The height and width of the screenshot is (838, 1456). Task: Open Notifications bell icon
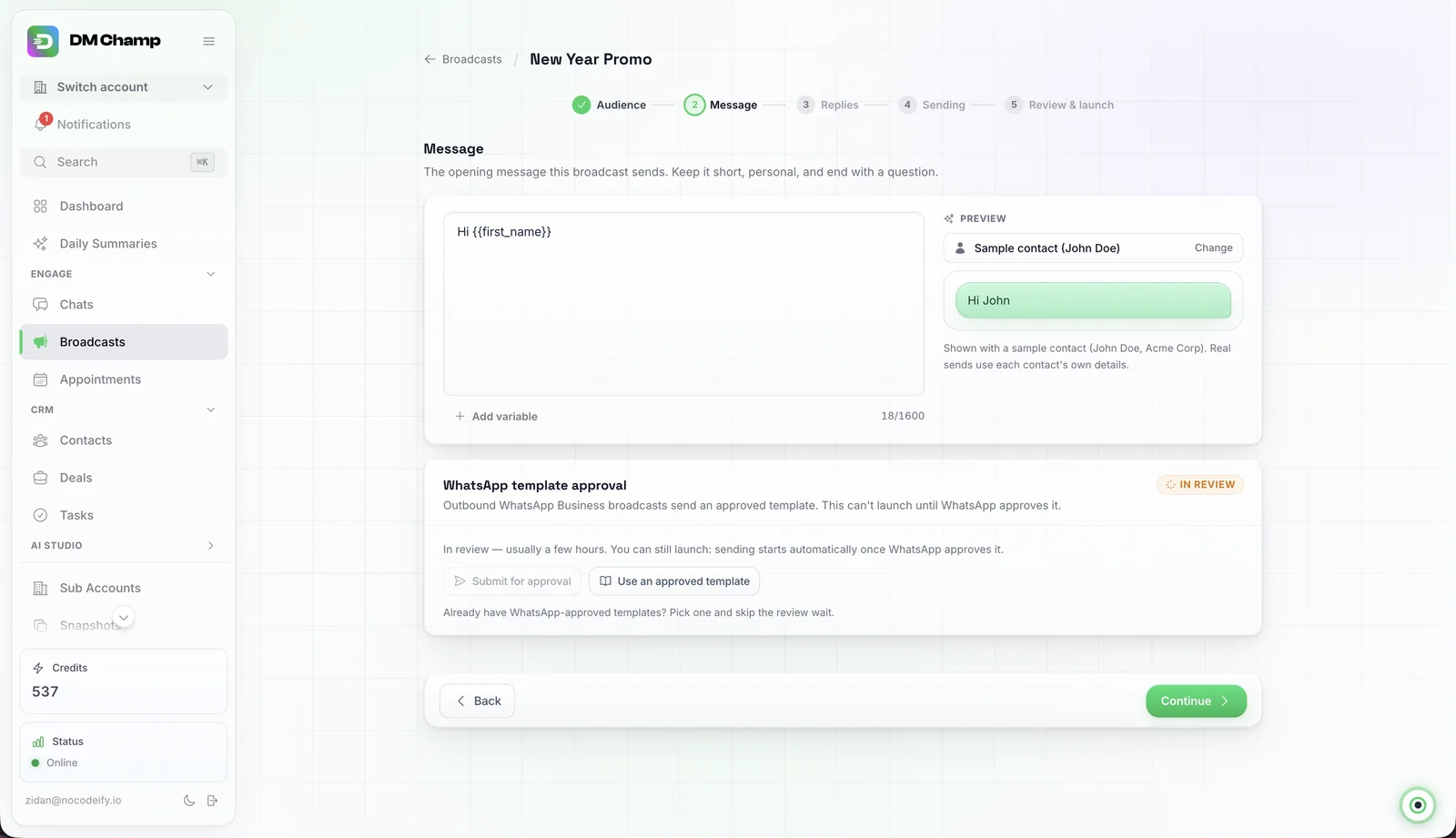pyautogui.click(x=41, y=124)
